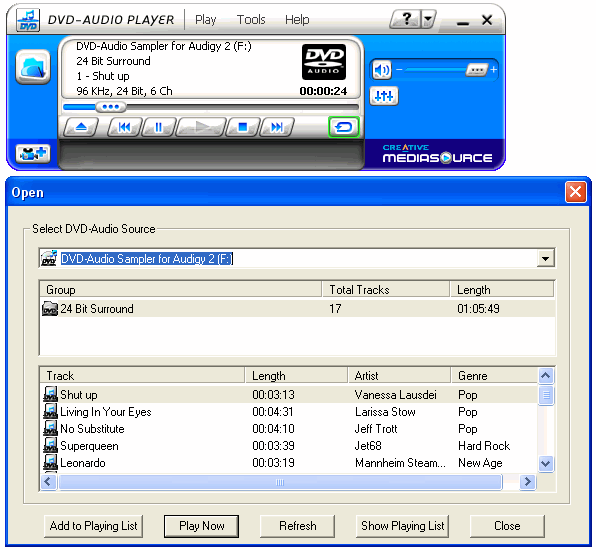Click track list Length column header

click(296, 376)
